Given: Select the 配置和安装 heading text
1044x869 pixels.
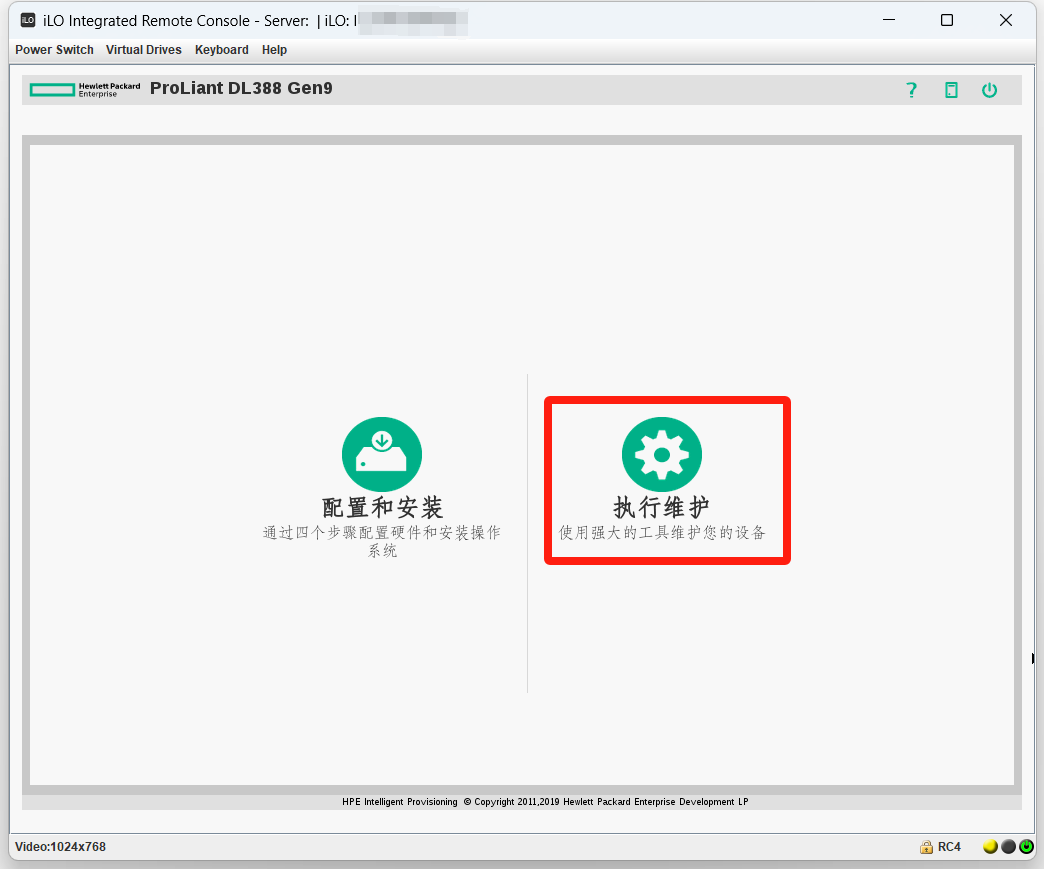Looking at the screenshot, I should 382,507.
